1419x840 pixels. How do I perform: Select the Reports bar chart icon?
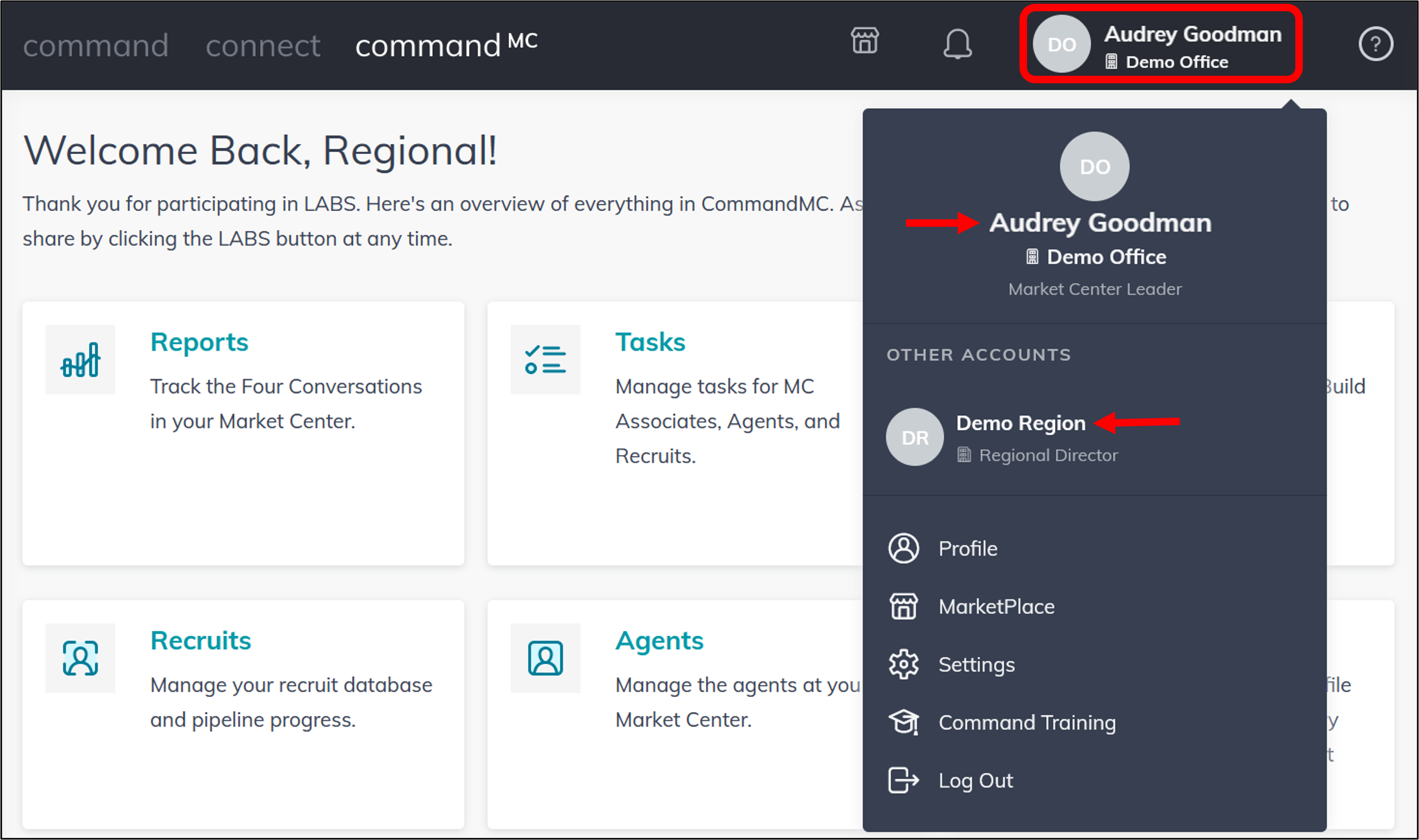click(x=81, y=360)
